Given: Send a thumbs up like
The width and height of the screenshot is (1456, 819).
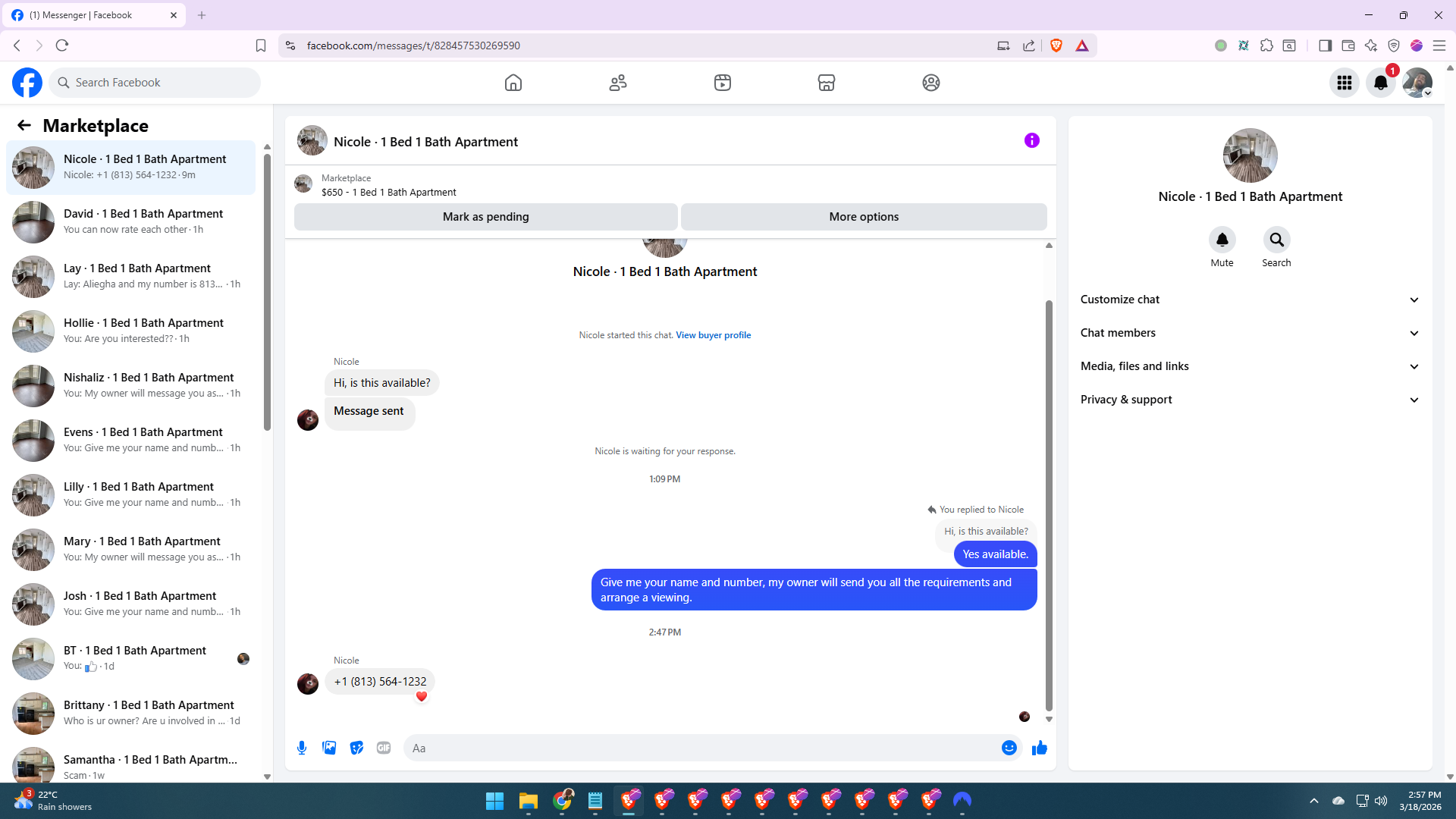Looking at the screenshot, I should (1039, 748).
